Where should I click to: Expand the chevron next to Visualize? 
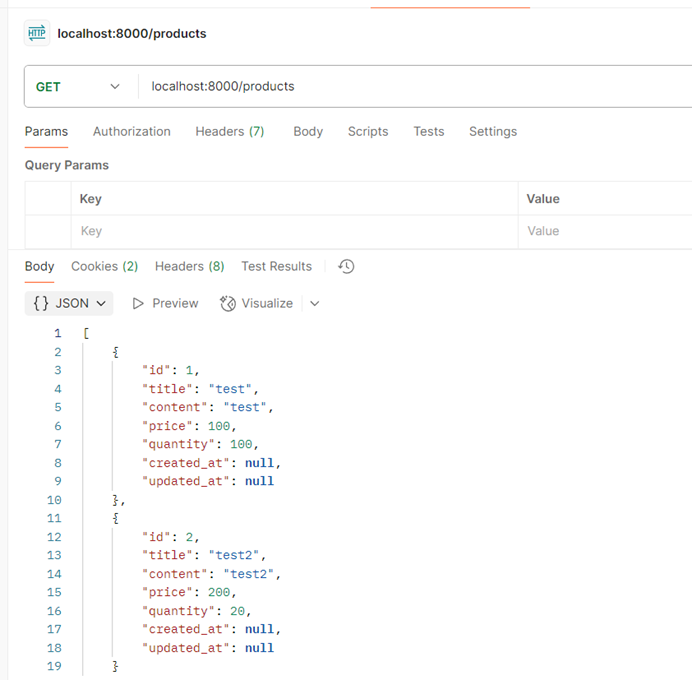pyautogui.click(x=315, y=303)
